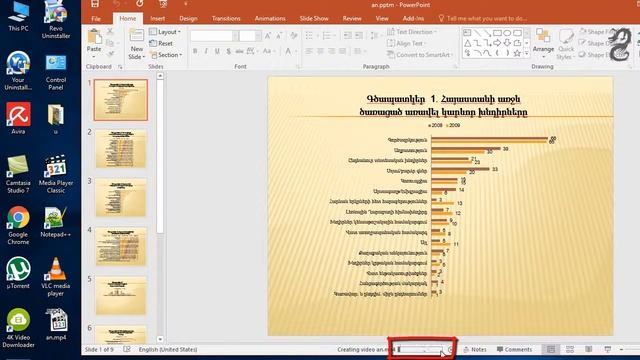
Task: Toggle Strikethrough formatting
Action: click(x=239, y=51)
